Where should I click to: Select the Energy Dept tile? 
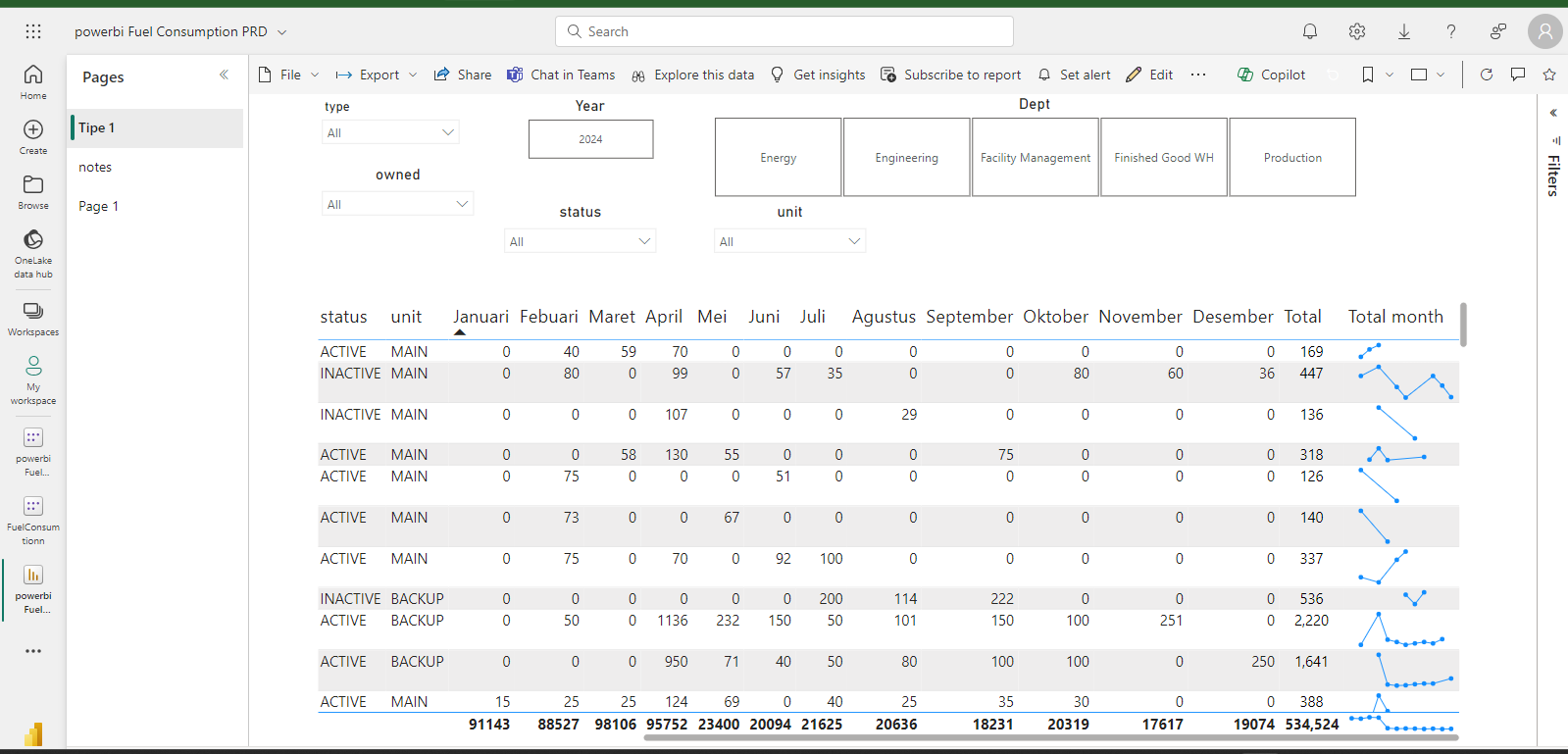(779, 157)
